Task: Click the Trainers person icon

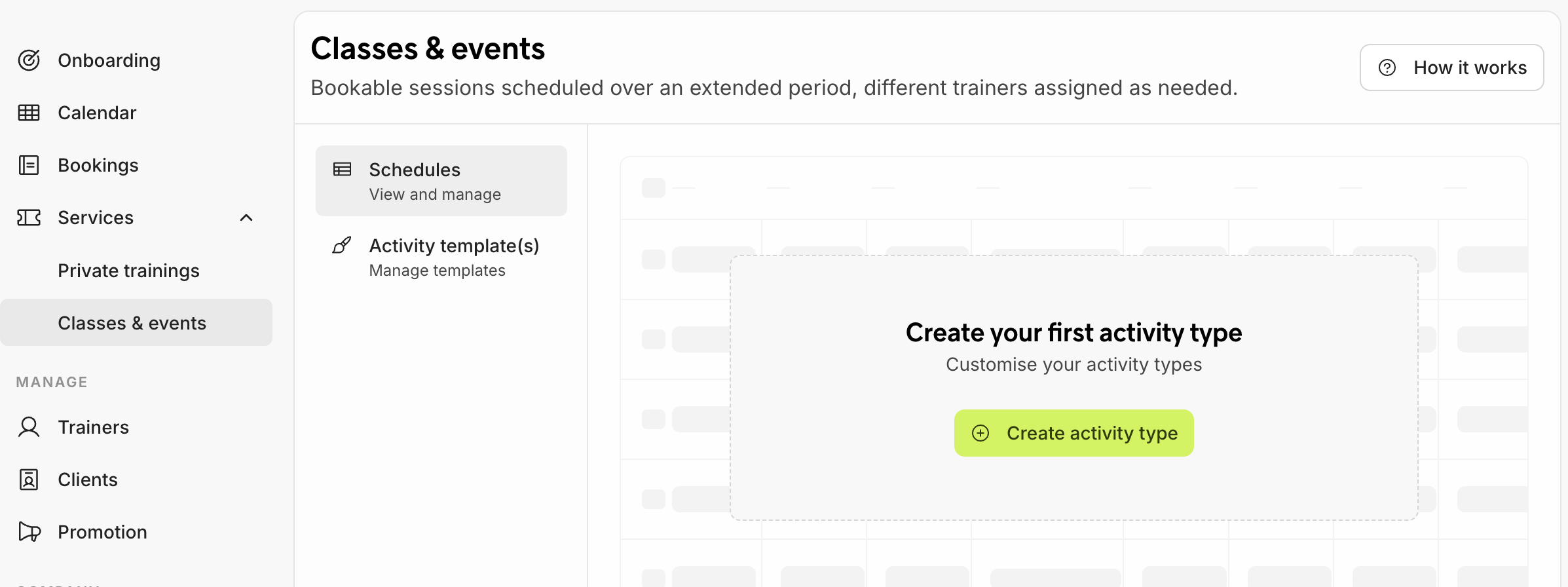Action: click(x=29, y=427)
